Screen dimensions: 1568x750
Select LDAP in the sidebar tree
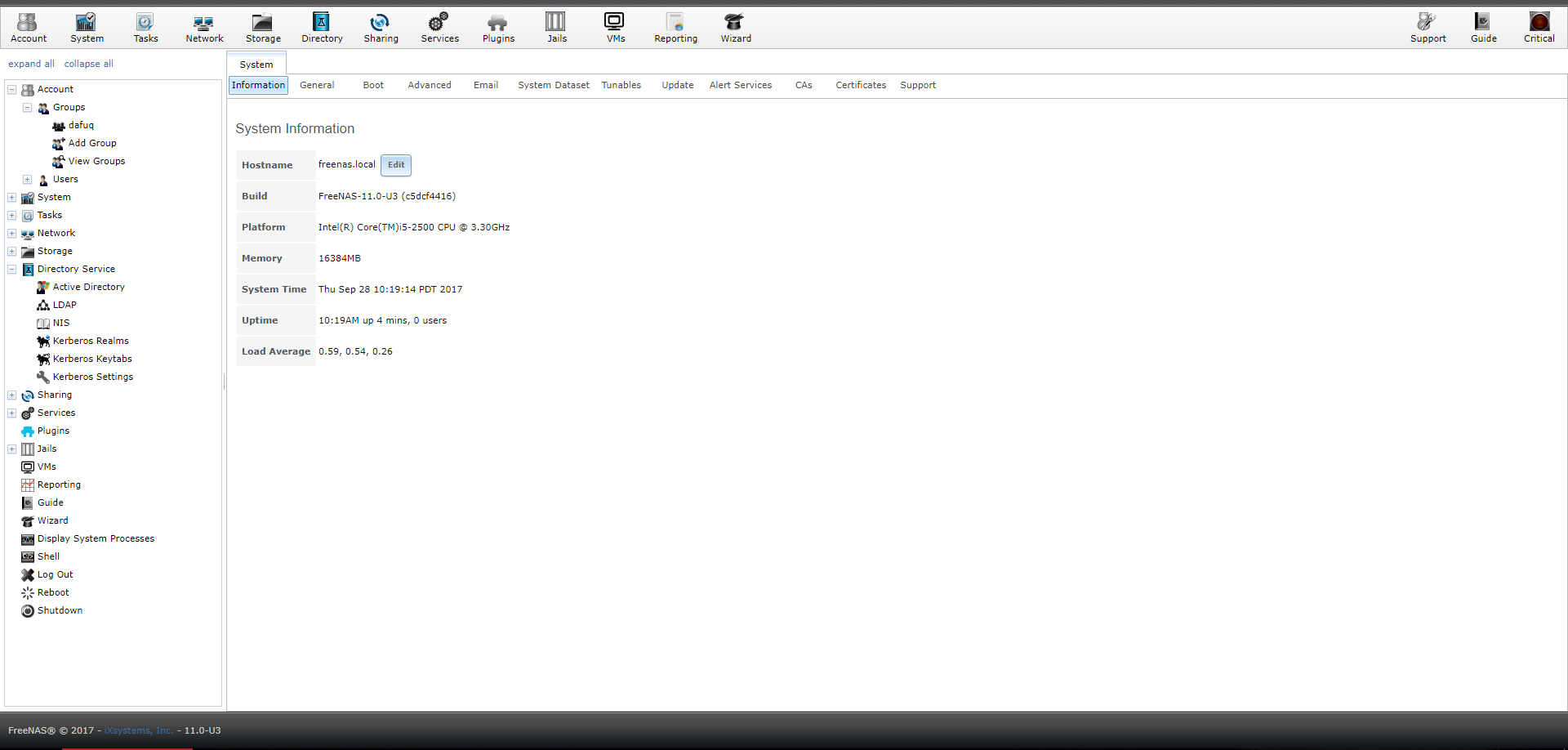(65, 306)
